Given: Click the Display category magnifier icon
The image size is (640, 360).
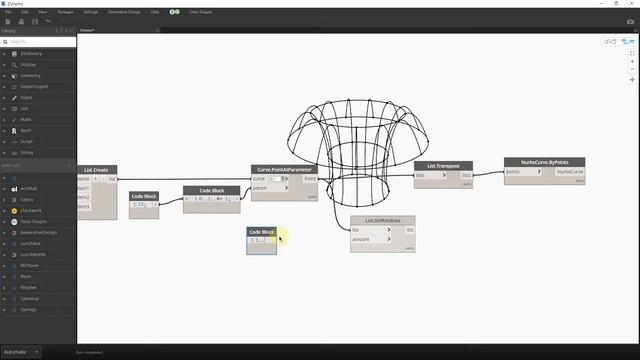Looking at the screenshot, I should [14, 65].
